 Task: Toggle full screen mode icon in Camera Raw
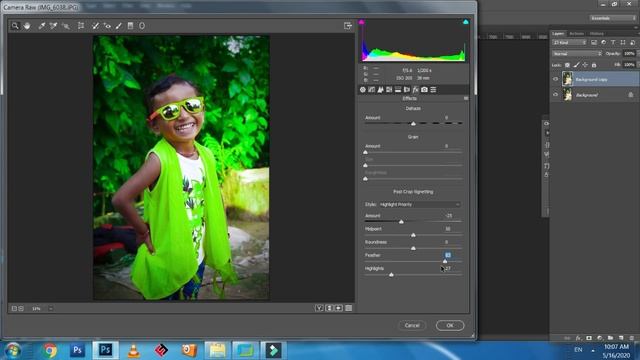click(x=348, y=26)
